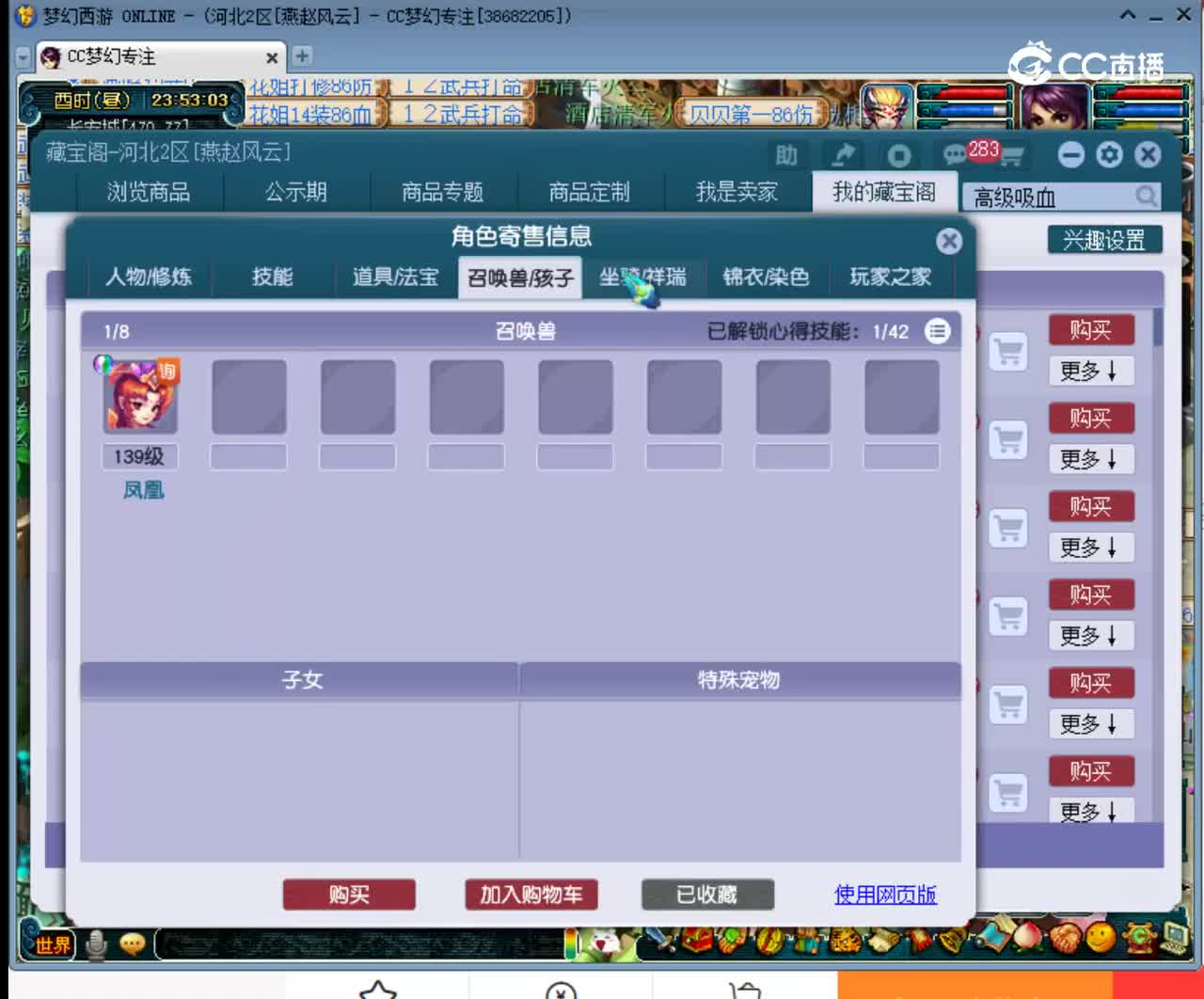Select the 凤凰 pet portrait thumbnail

pyautogui.click(x=140, y=395)
